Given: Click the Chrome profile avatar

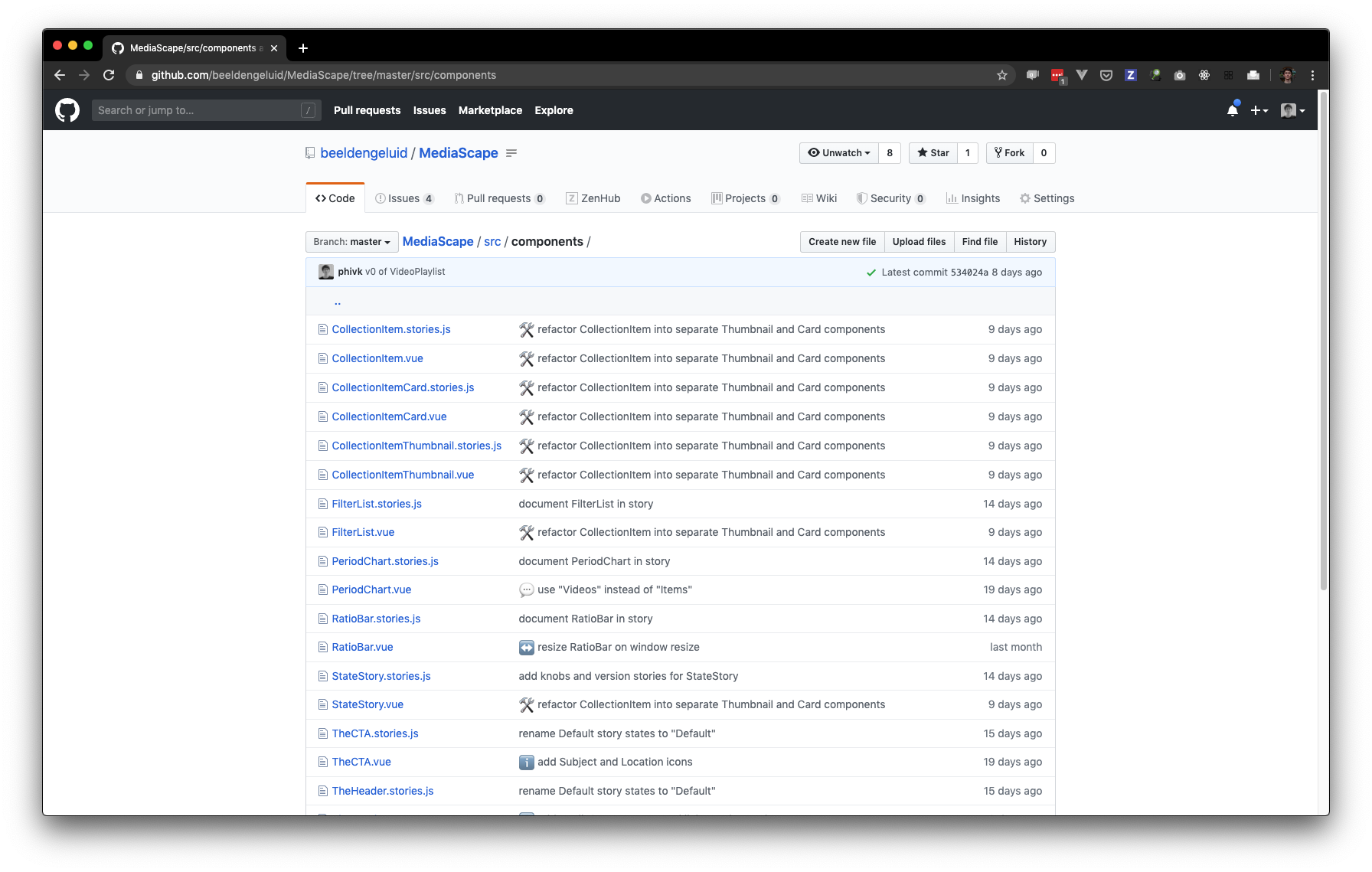Looking at the screenshot, I should point(1287,75).
